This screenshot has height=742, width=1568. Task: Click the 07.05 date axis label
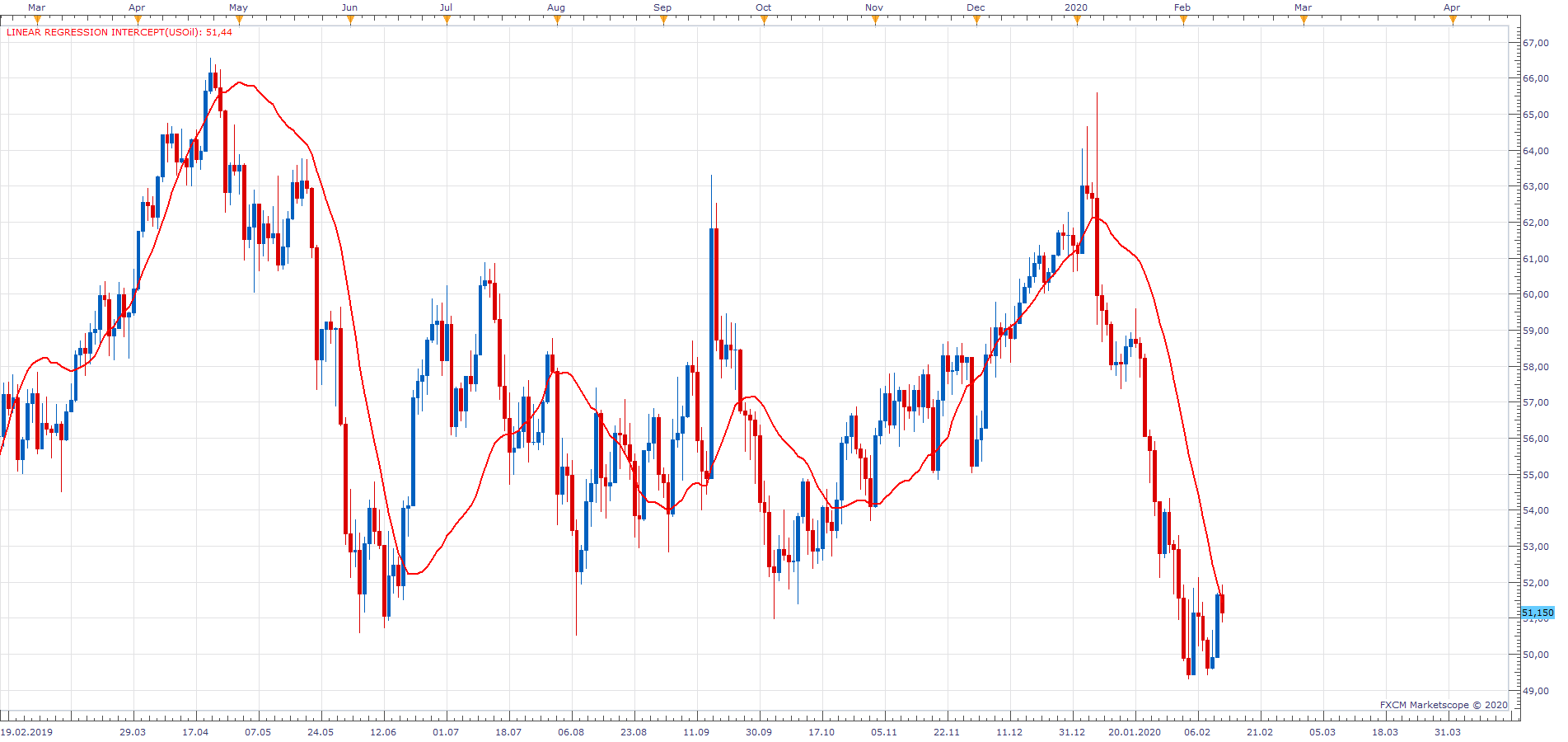click(258, 732)
